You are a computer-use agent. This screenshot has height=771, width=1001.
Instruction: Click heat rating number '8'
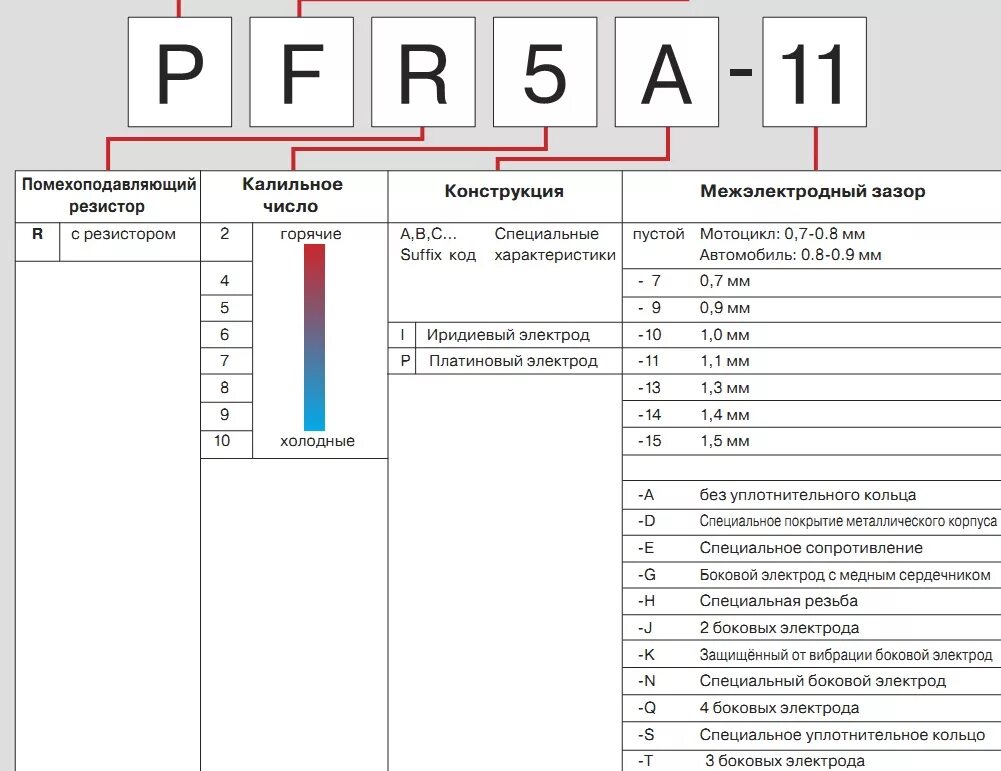coord(225,387)
